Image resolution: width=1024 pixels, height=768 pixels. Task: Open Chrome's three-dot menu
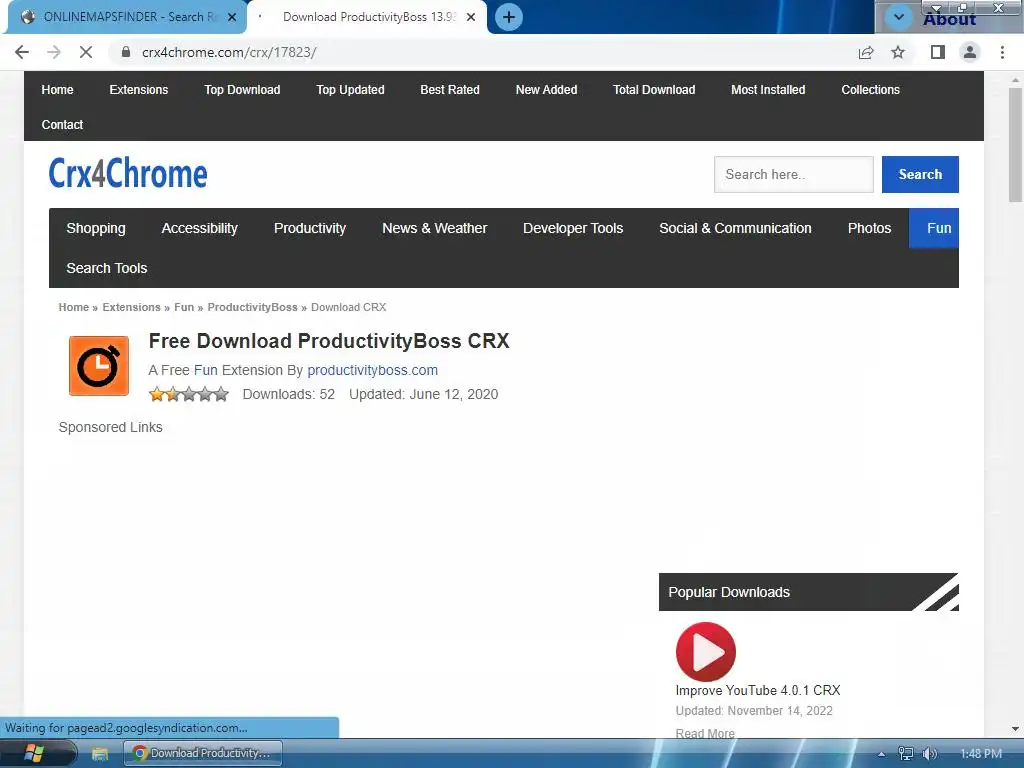tap(1002, 52)
